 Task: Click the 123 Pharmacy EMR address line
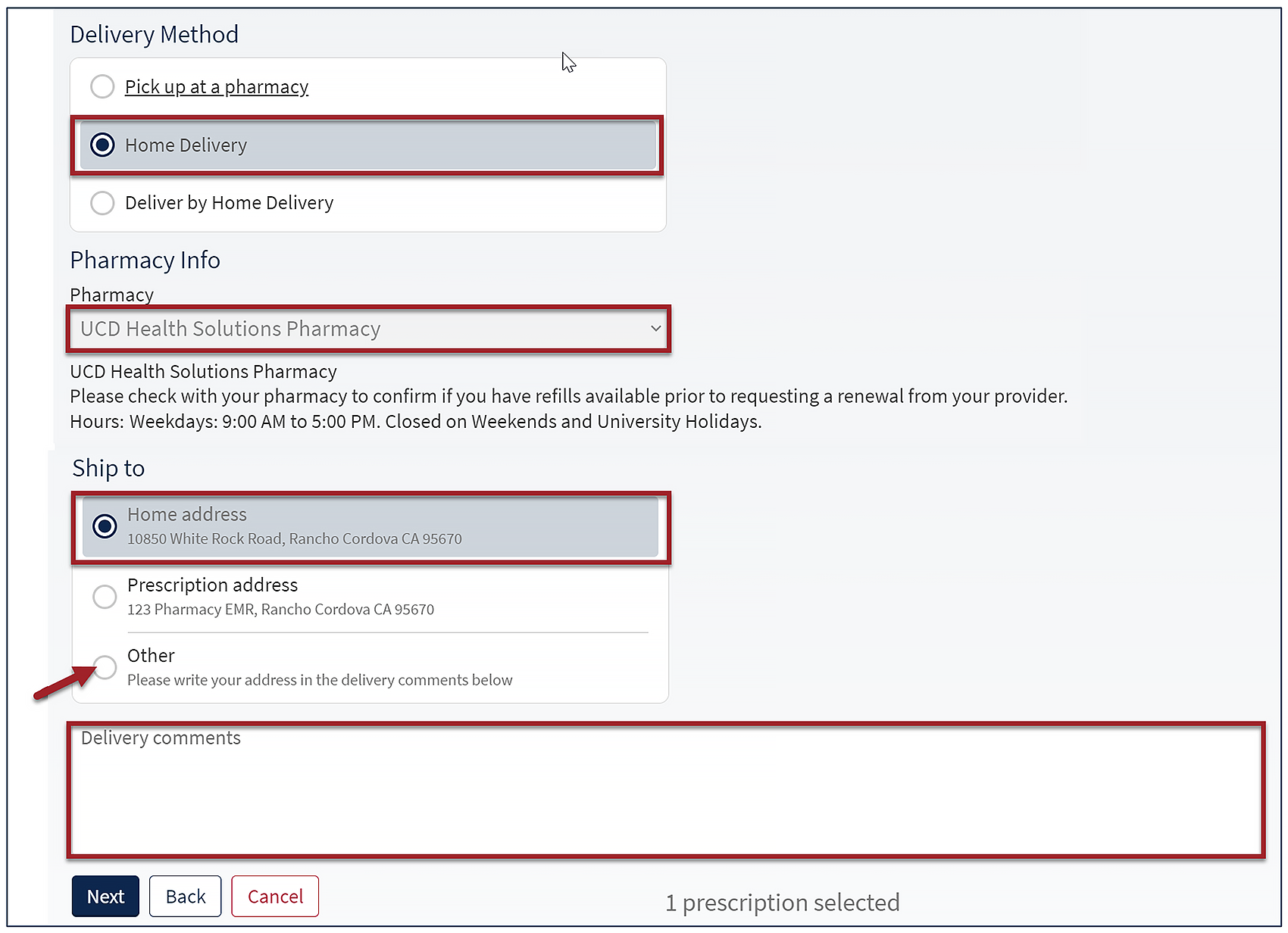280,610
